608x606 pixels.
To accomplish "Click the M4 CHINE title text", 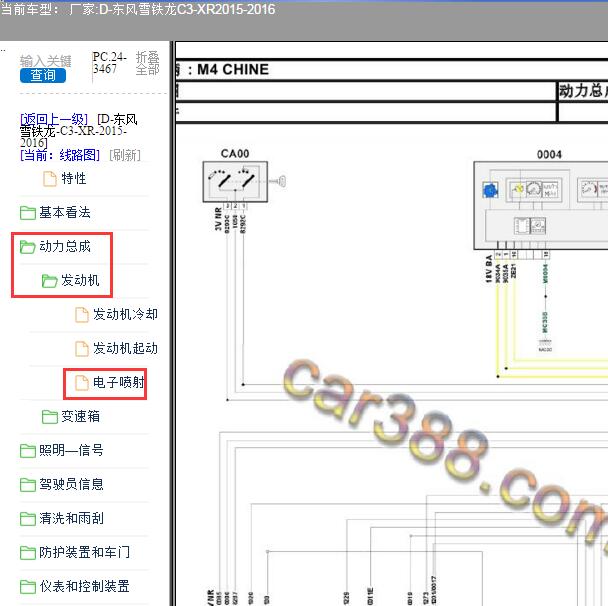I will click(x=233, y=69).
